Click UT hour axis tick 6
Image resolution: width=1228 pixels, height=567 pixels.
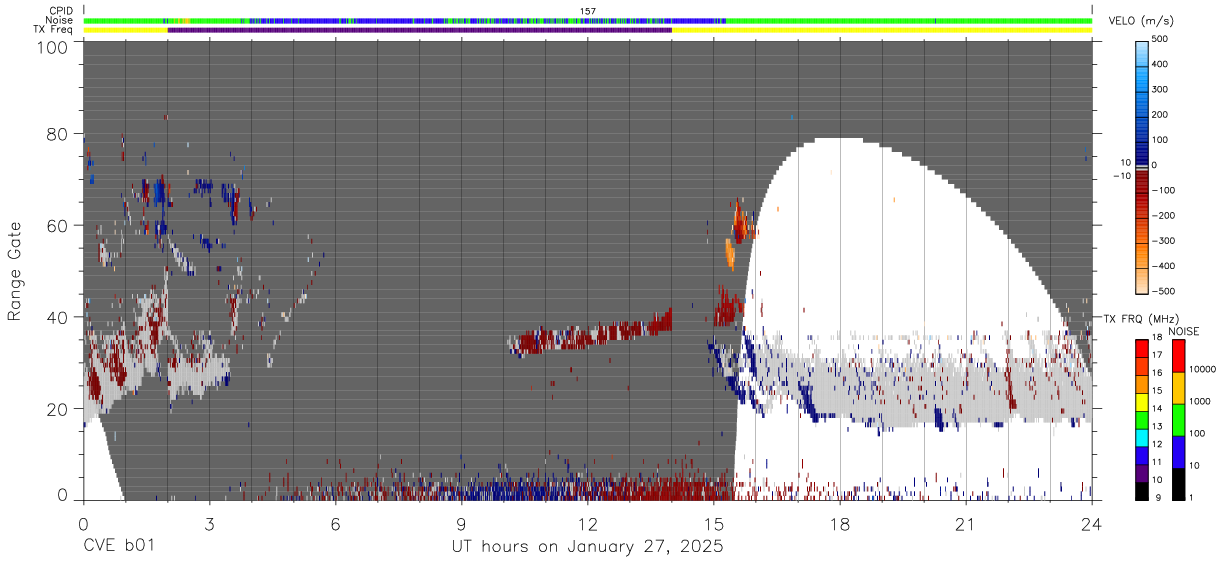tap(335, 523)
